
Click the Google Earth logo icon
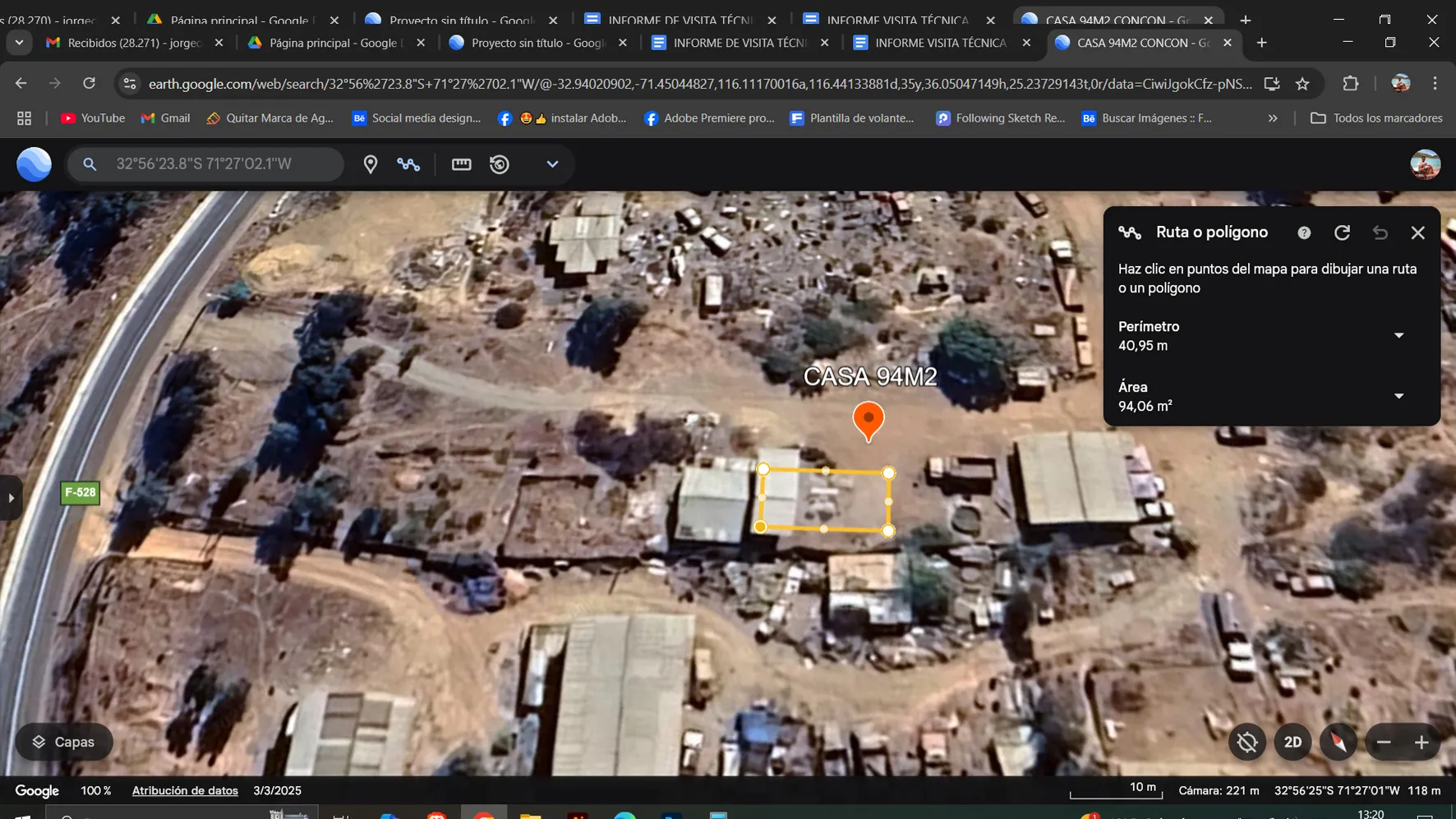[34, 164]
